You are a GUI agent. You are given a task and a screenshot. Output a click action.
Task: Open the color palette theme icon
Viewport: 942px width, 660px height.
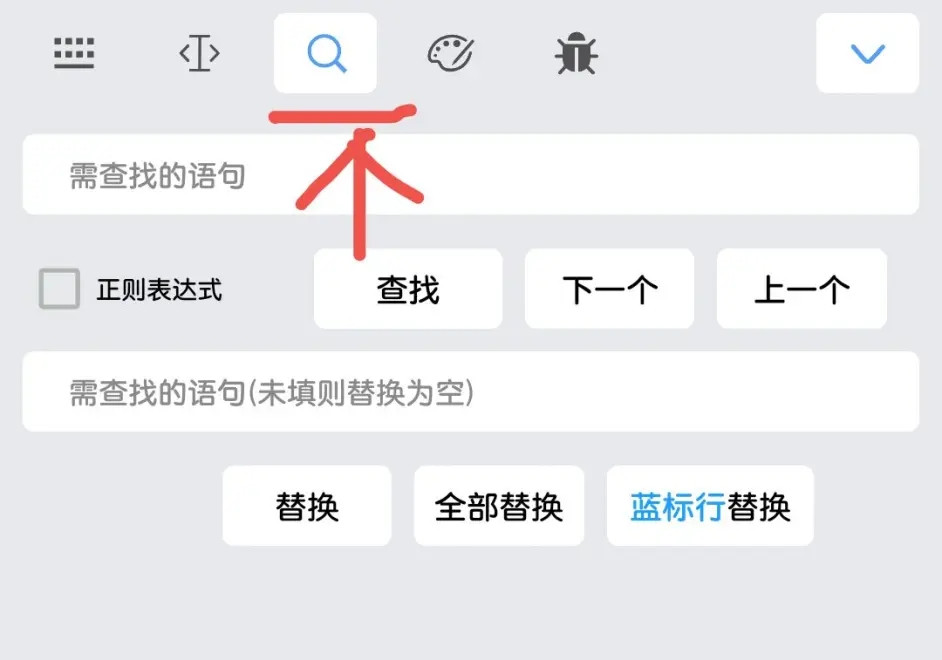coord(451,53)
